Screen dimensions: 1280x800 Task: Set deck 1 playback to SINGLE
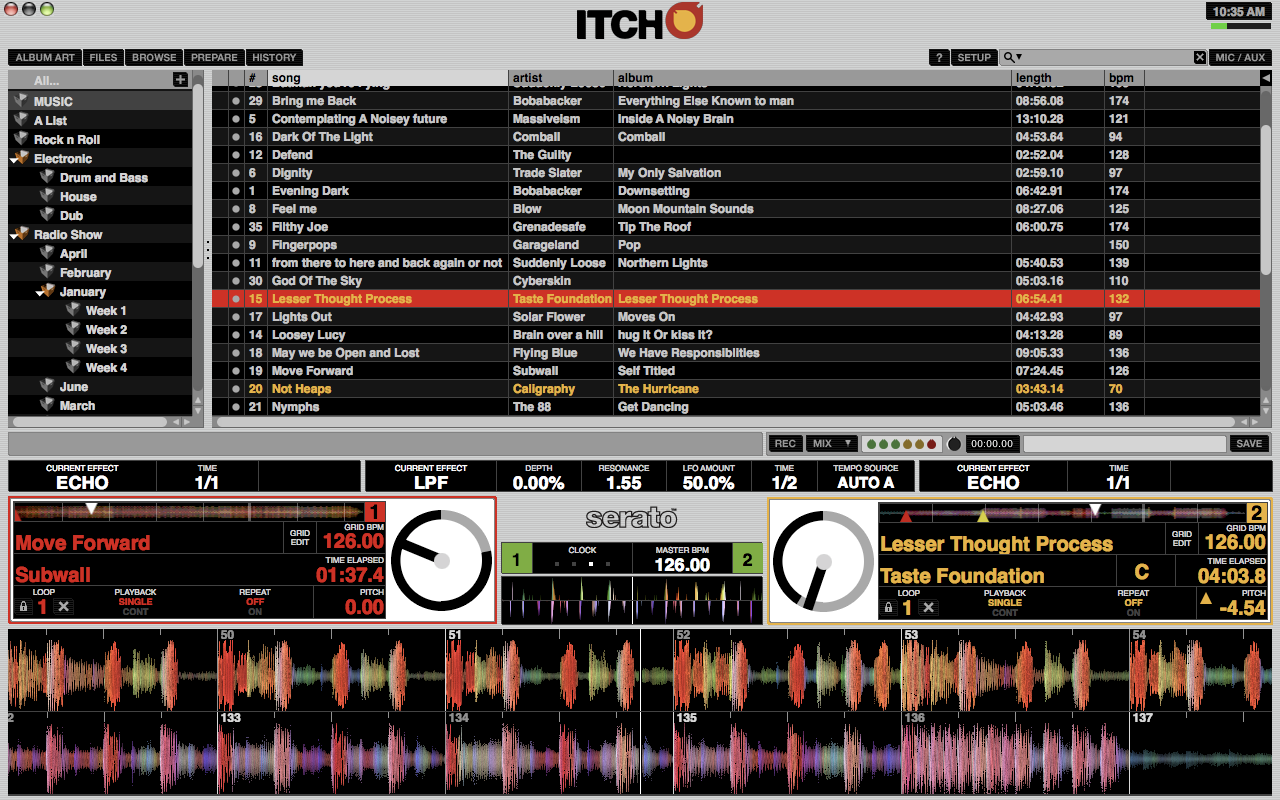click(135, 602)
